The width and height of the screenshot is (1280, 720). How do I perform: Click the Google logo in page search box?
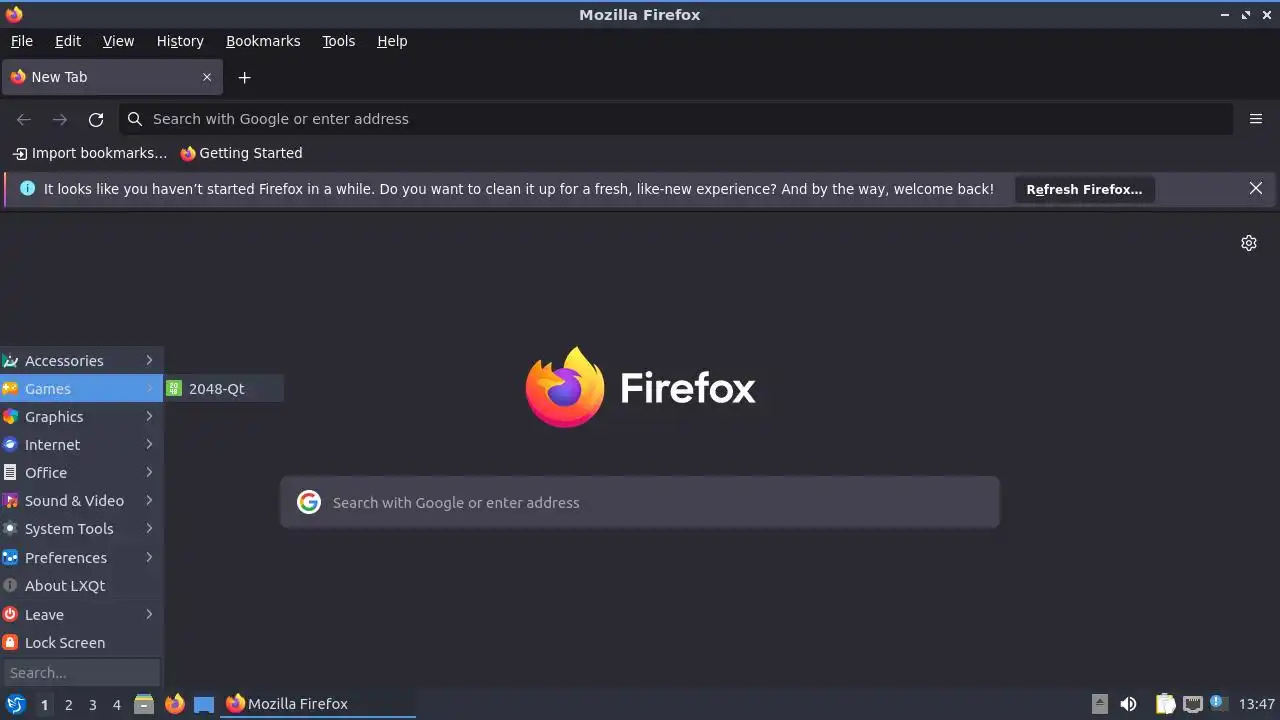pyautogui.click(x=309, y=502)
